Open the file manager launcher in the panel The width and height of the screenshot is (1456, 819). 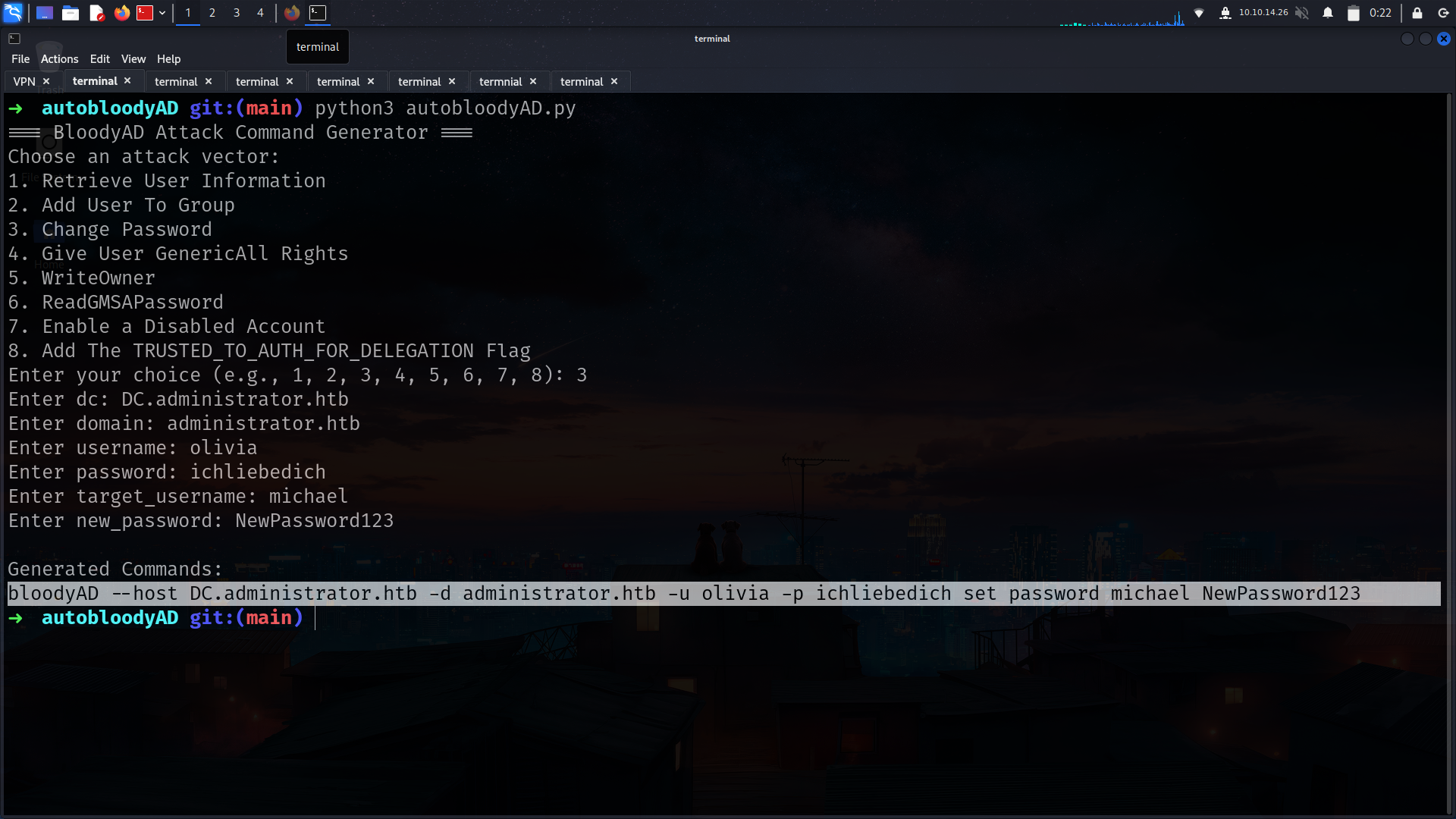[71, 13]
